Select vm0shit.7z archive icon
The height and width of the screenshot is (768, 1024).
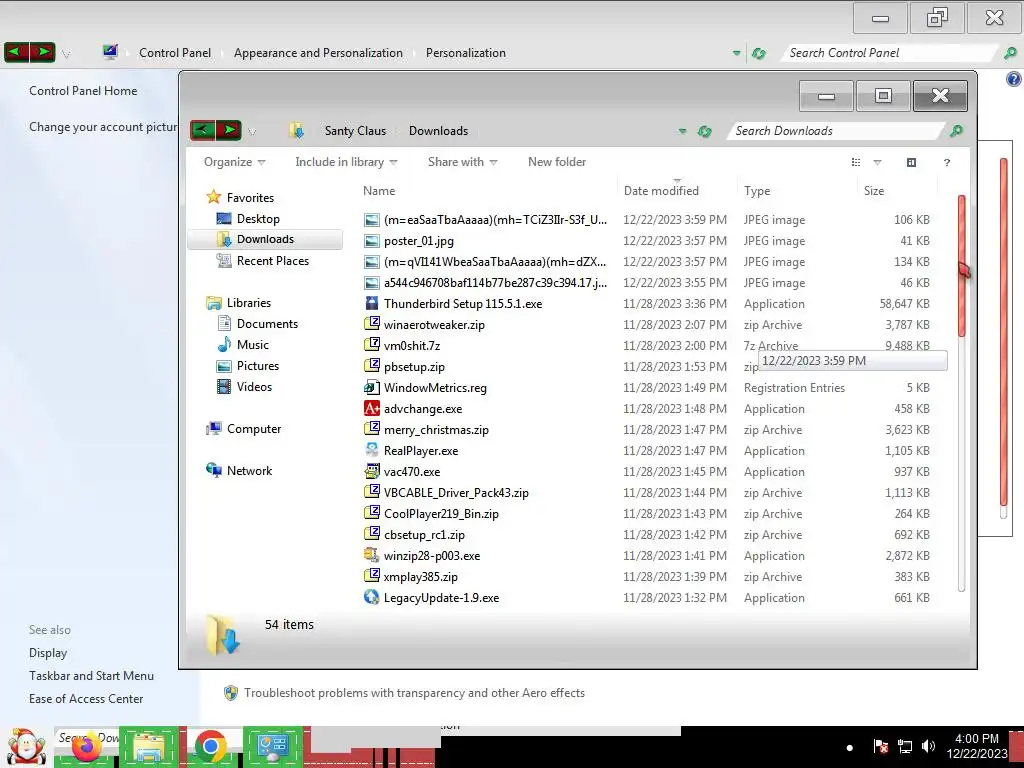click(372, 345)
